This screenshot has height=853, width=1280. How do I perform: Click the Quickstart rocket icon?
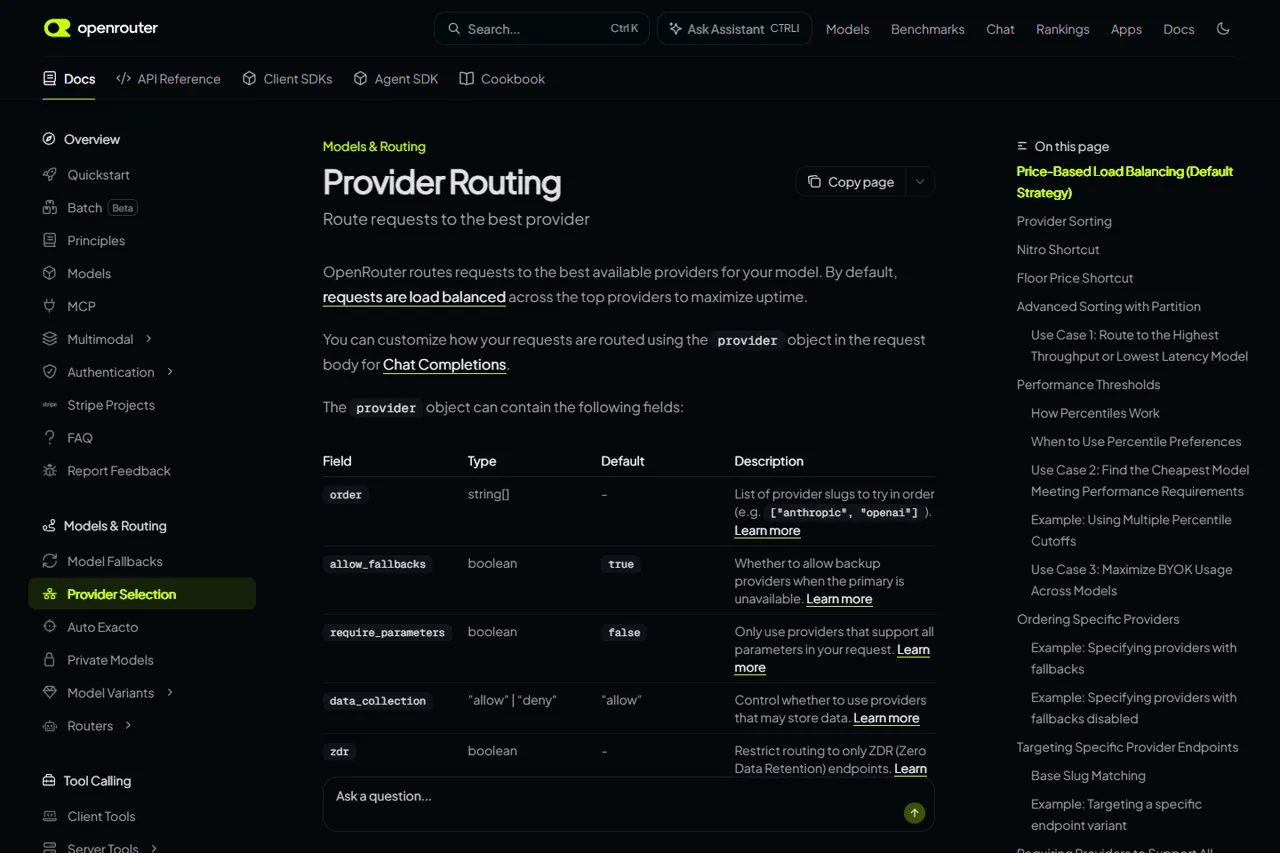50,175
